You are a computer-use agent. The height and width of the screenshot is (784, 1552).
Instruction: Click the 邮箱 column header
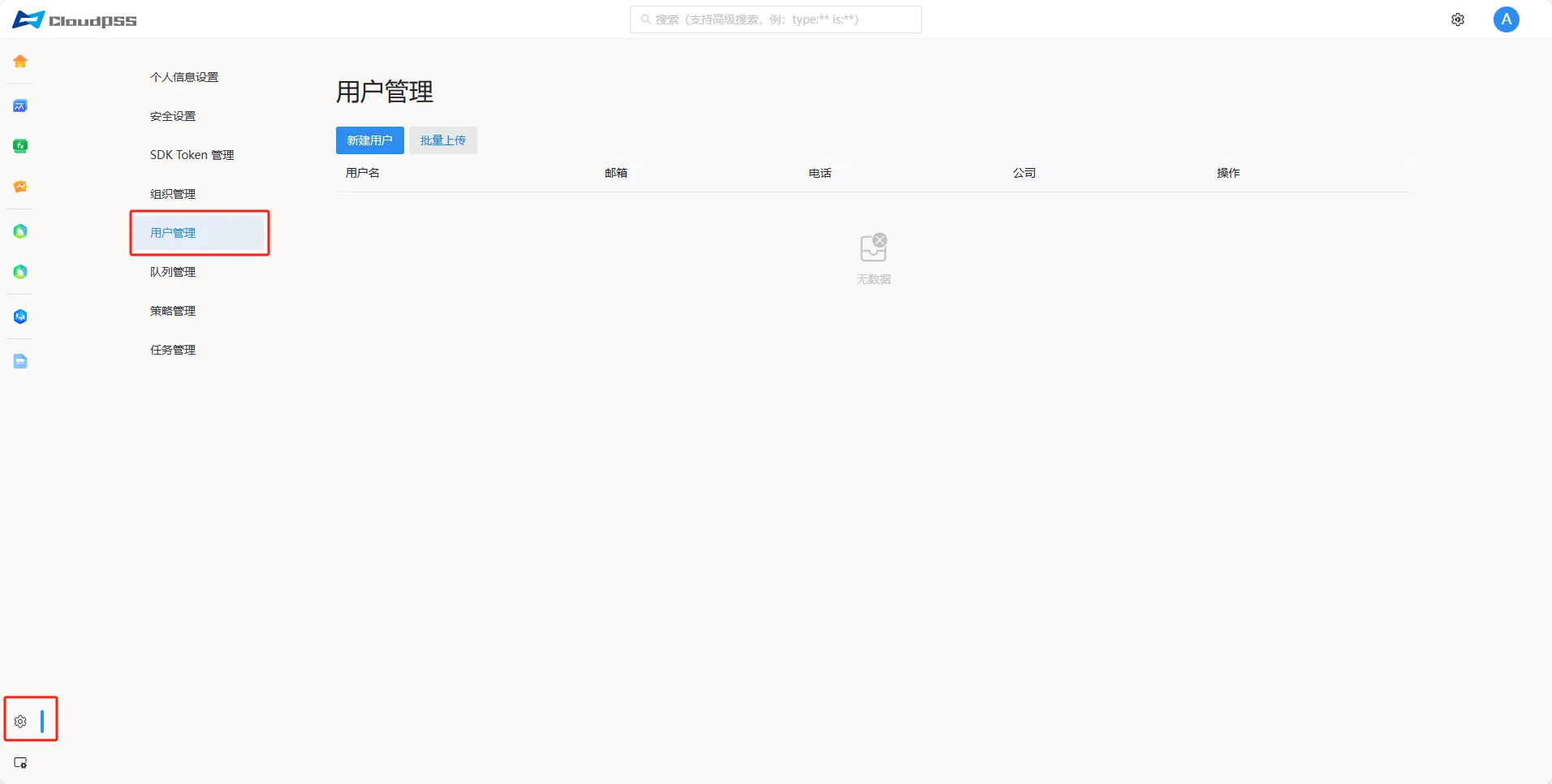pos(616,173)
